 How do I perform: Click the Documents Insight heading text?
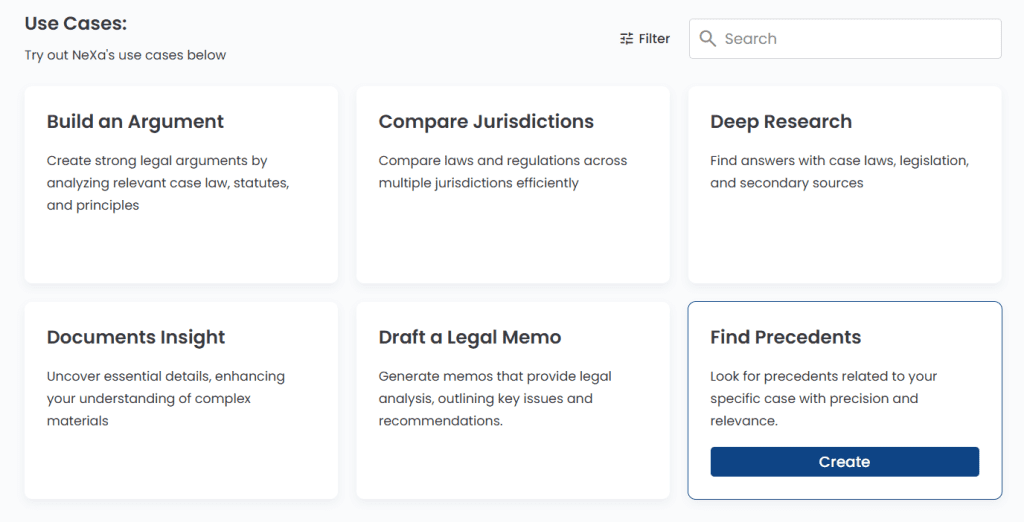[136, 337]
